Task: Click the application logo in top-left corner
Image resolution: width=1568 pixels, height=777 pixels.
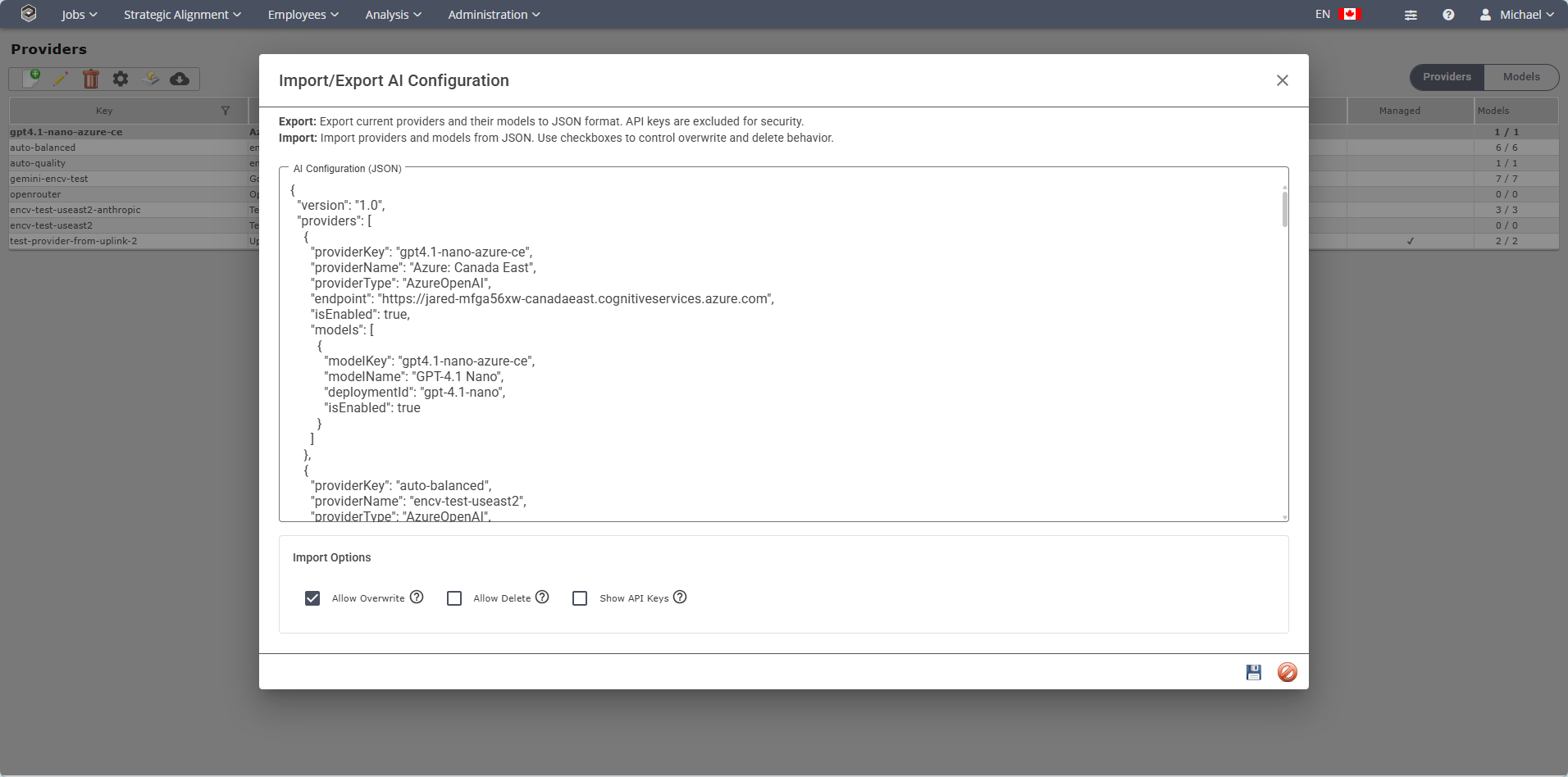Action: tap(29, 14)
